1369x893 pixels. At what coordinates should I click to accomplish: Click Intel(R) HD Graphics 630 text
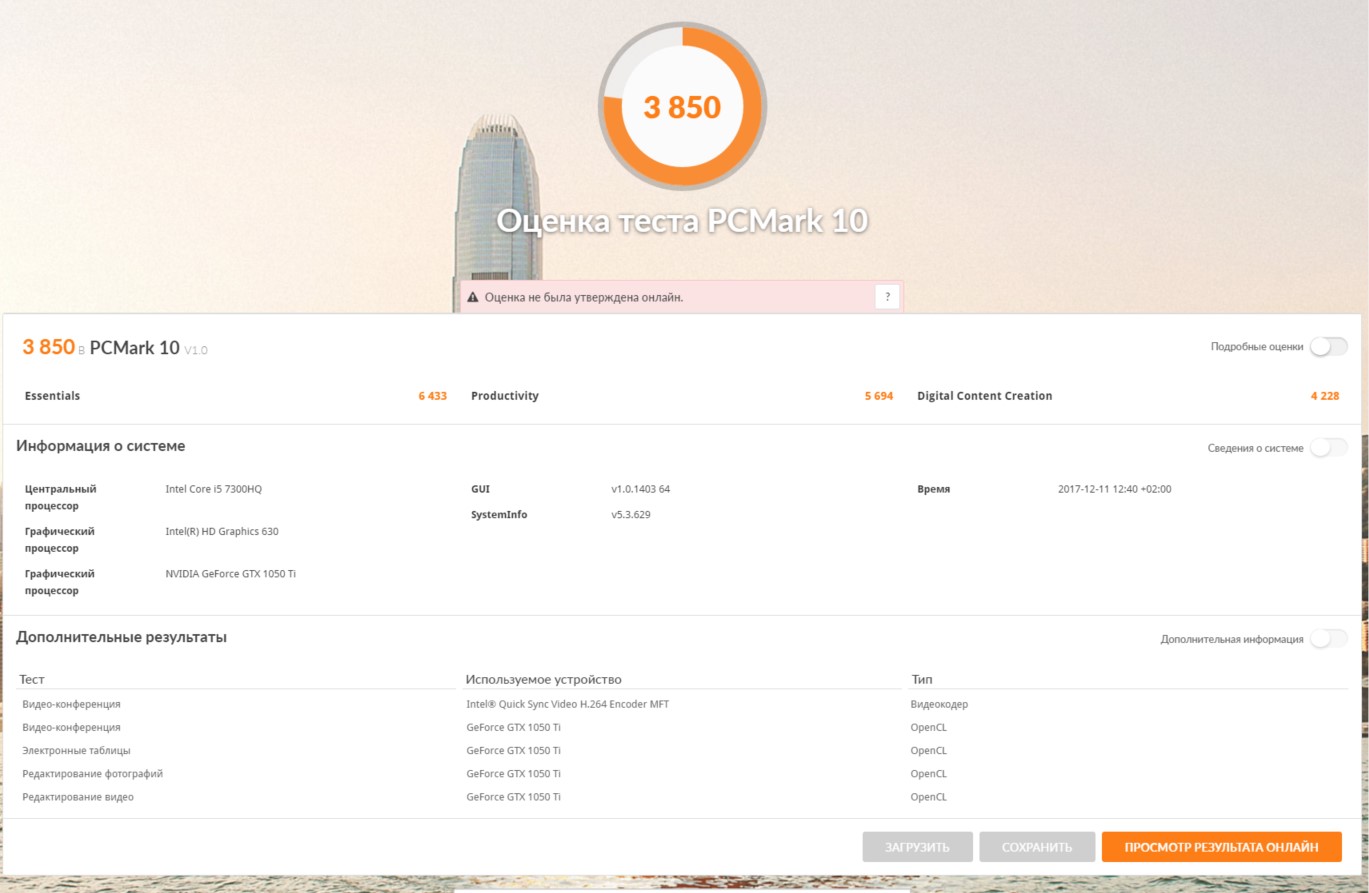coord(222,531)
